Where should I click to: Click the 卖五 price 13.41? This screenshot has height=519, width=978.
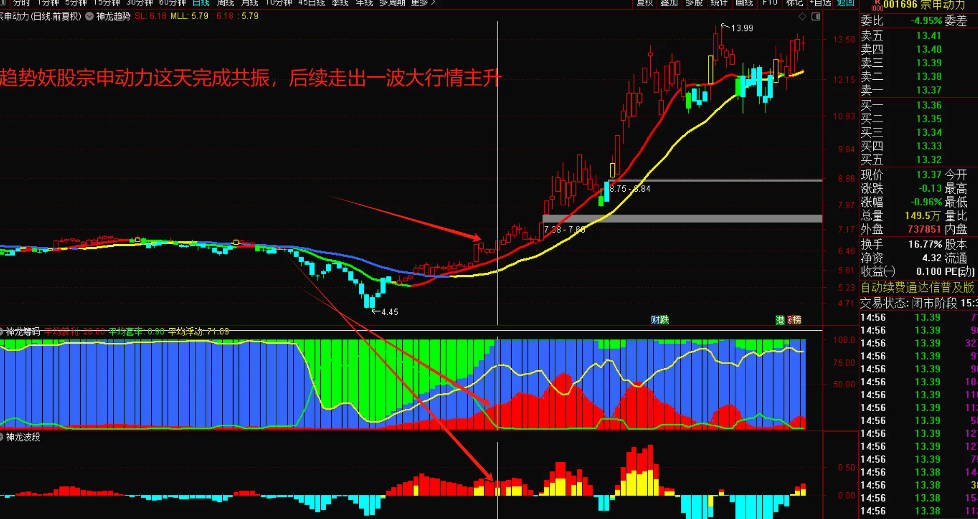tap(928, 36)
